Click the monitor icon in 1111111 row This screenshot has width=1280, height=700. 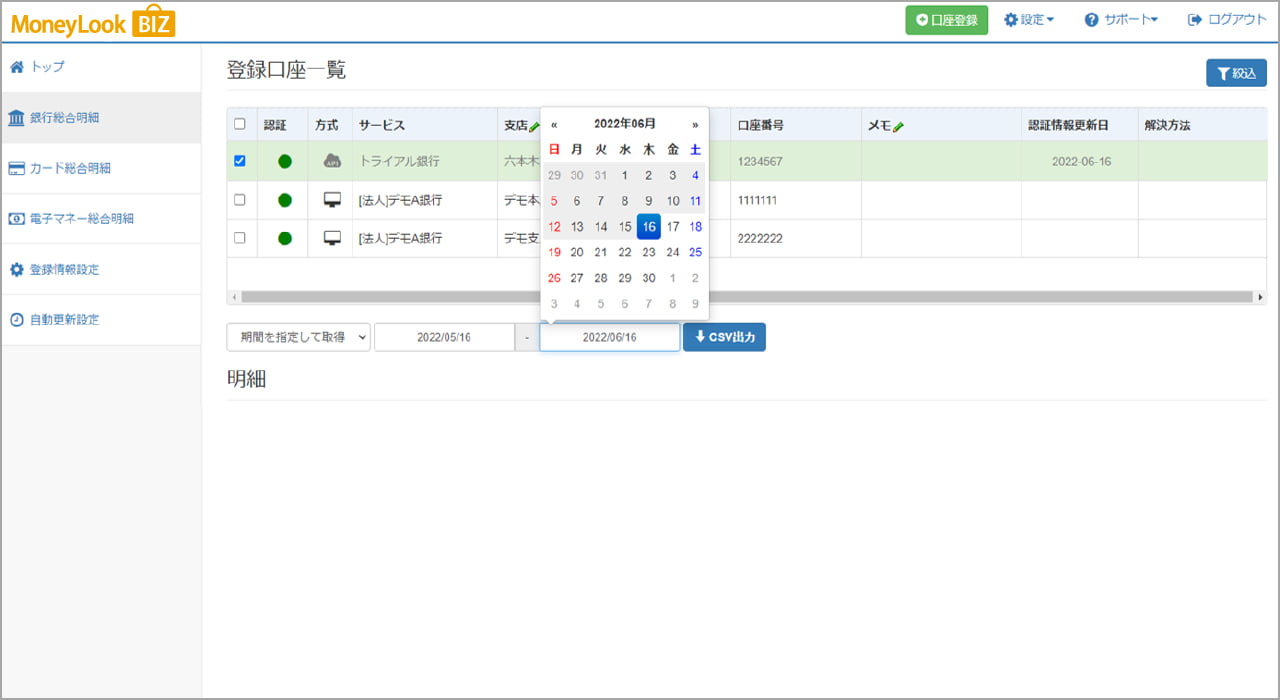(332, 200)
